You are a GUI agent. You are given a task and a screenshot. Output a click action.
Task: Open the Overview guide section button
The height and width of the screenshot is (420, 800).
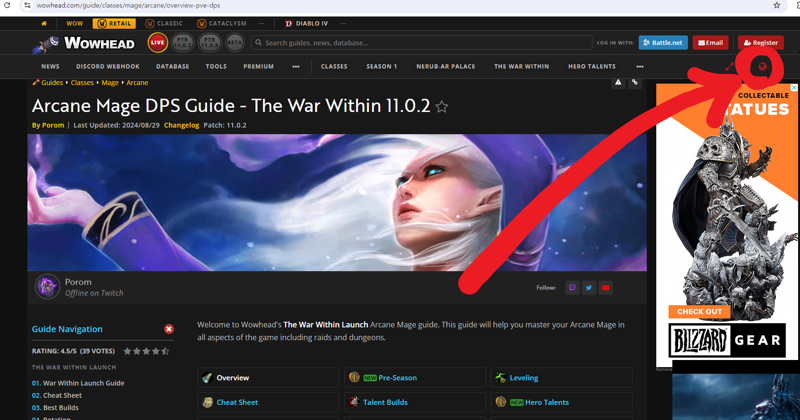pos(268,378)
